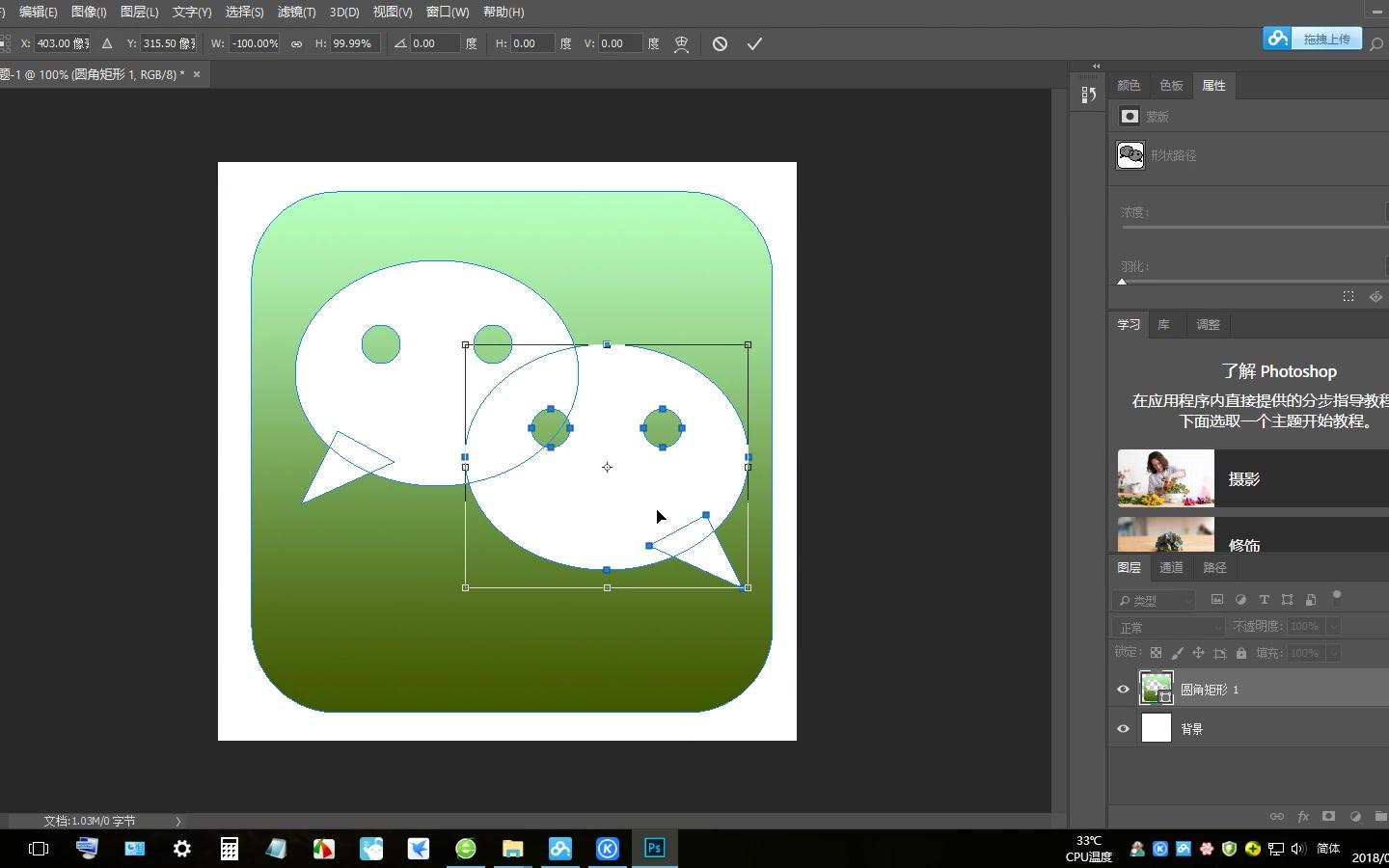Click the 蒙版 mask icon in Properties

coord(1130,117)
